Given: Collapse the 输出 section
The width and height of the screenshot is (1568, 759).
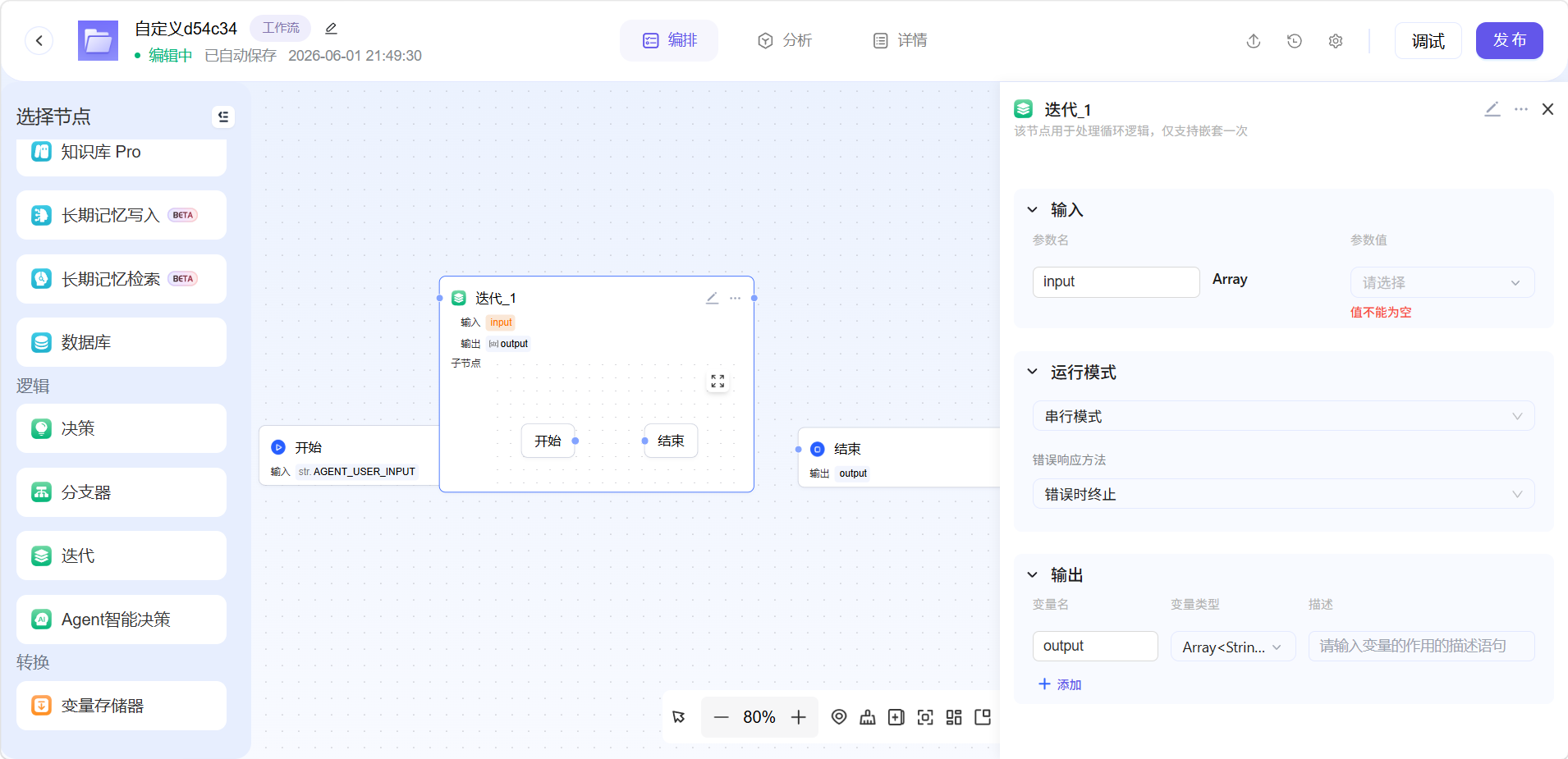Looking at the screenshot, I should (x=1033, y=575).
